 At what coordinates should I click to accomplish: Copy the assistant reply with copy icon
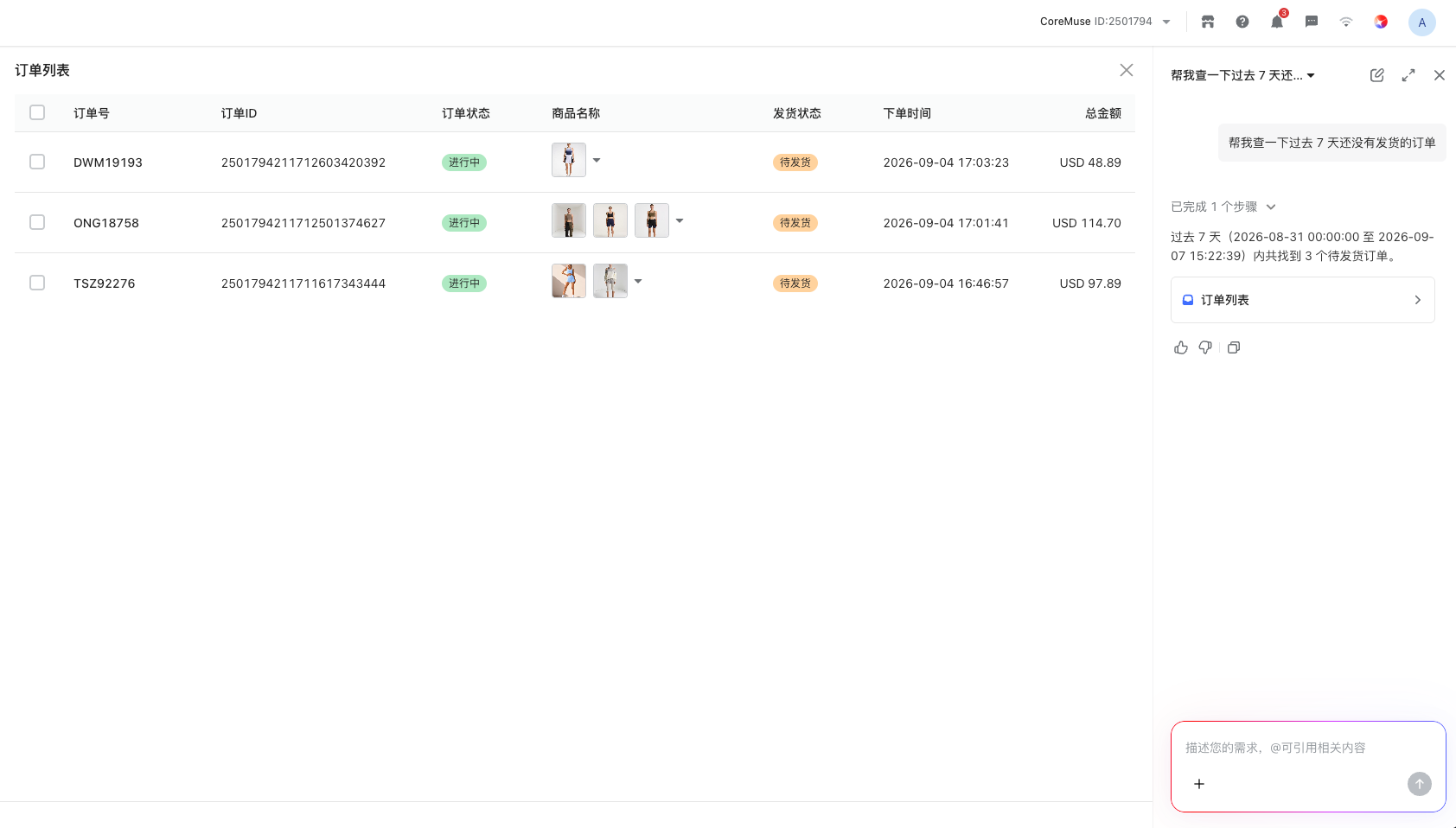pyautogui.click(x=1234, y=347)
